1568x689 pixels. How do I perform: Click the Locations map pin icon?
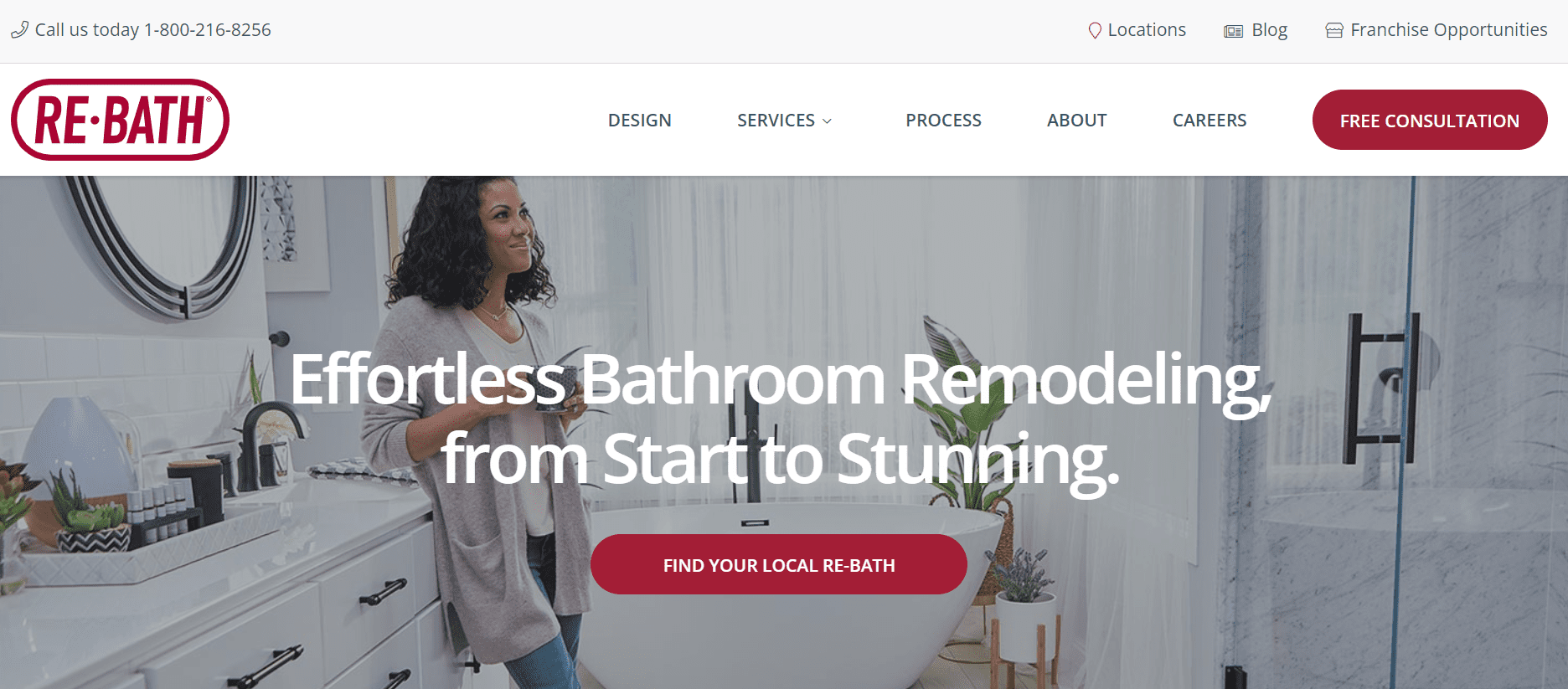[x=1094, y=31]
